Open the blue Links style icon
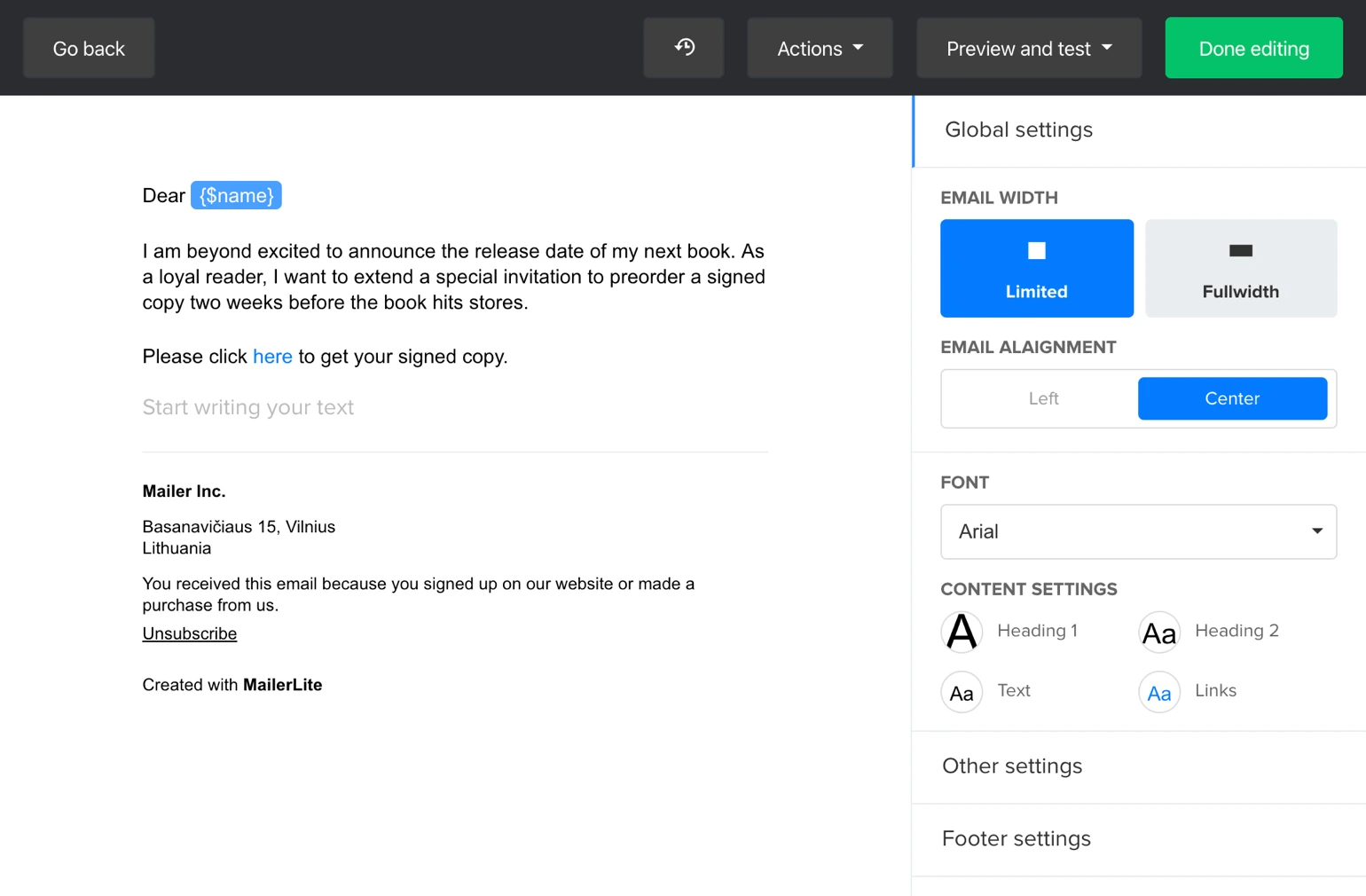The image size is (1366, 896). click(x=1158, y=692)
